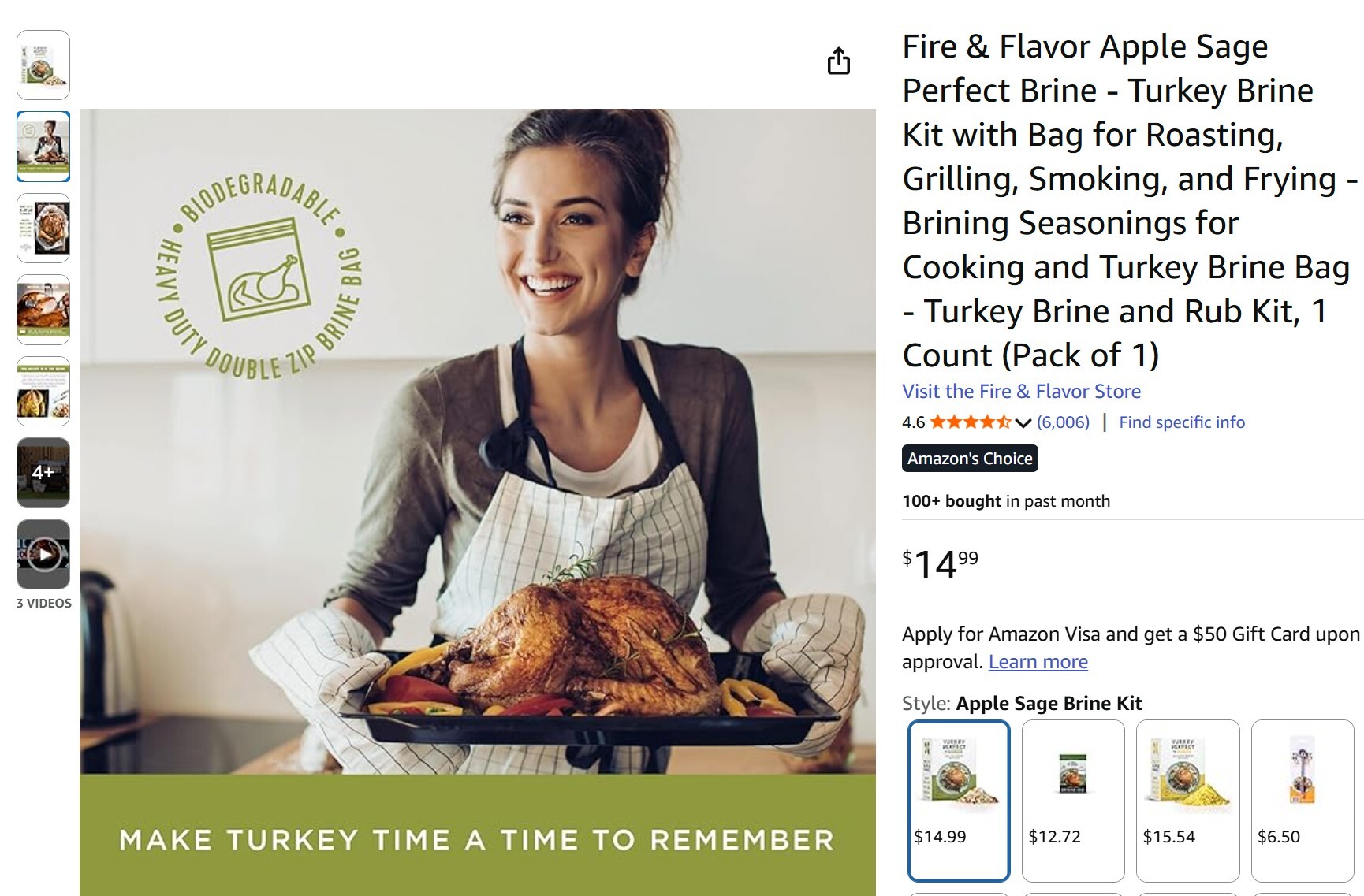Select the woman holding turkey thumbnail
This screenshot has height=896, width=1364.
(43, 147)
